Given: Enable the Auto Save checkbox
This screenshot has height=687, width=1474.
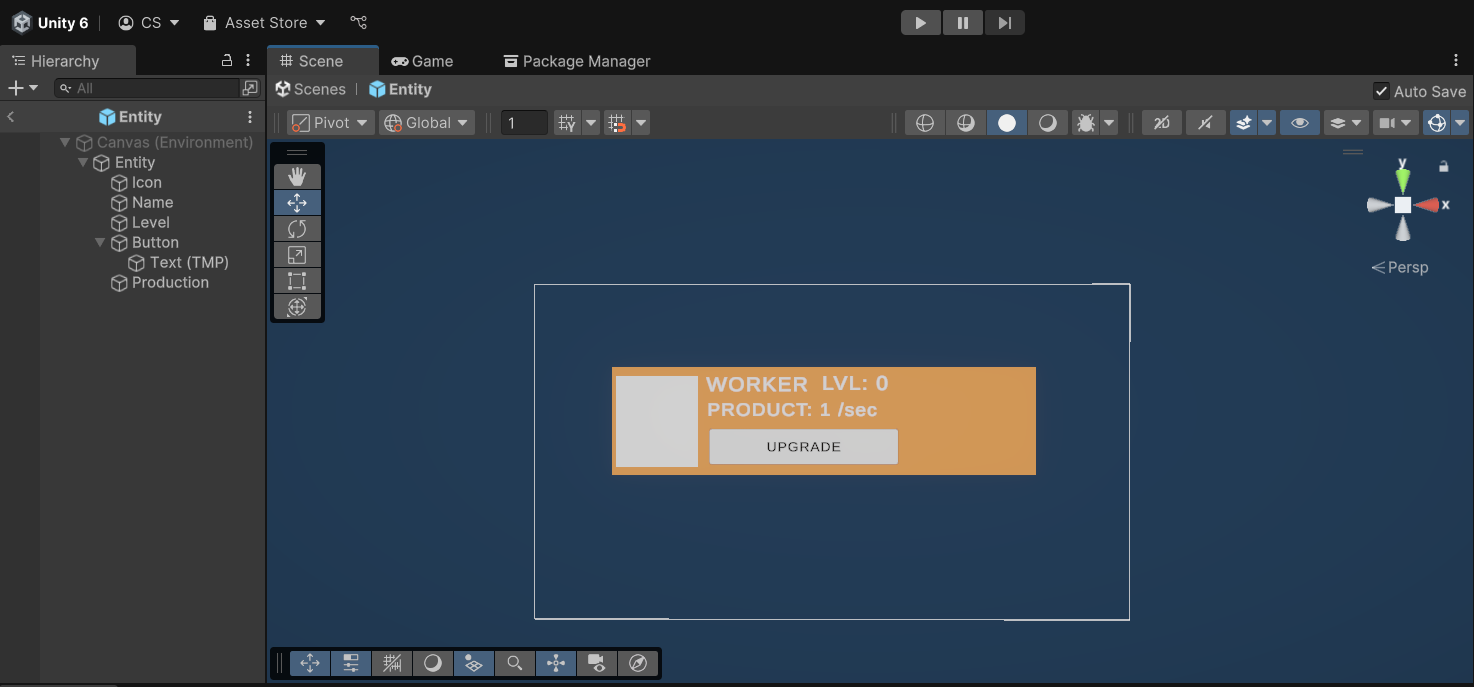Looking at the screenshot, I should click(1381, 91).
